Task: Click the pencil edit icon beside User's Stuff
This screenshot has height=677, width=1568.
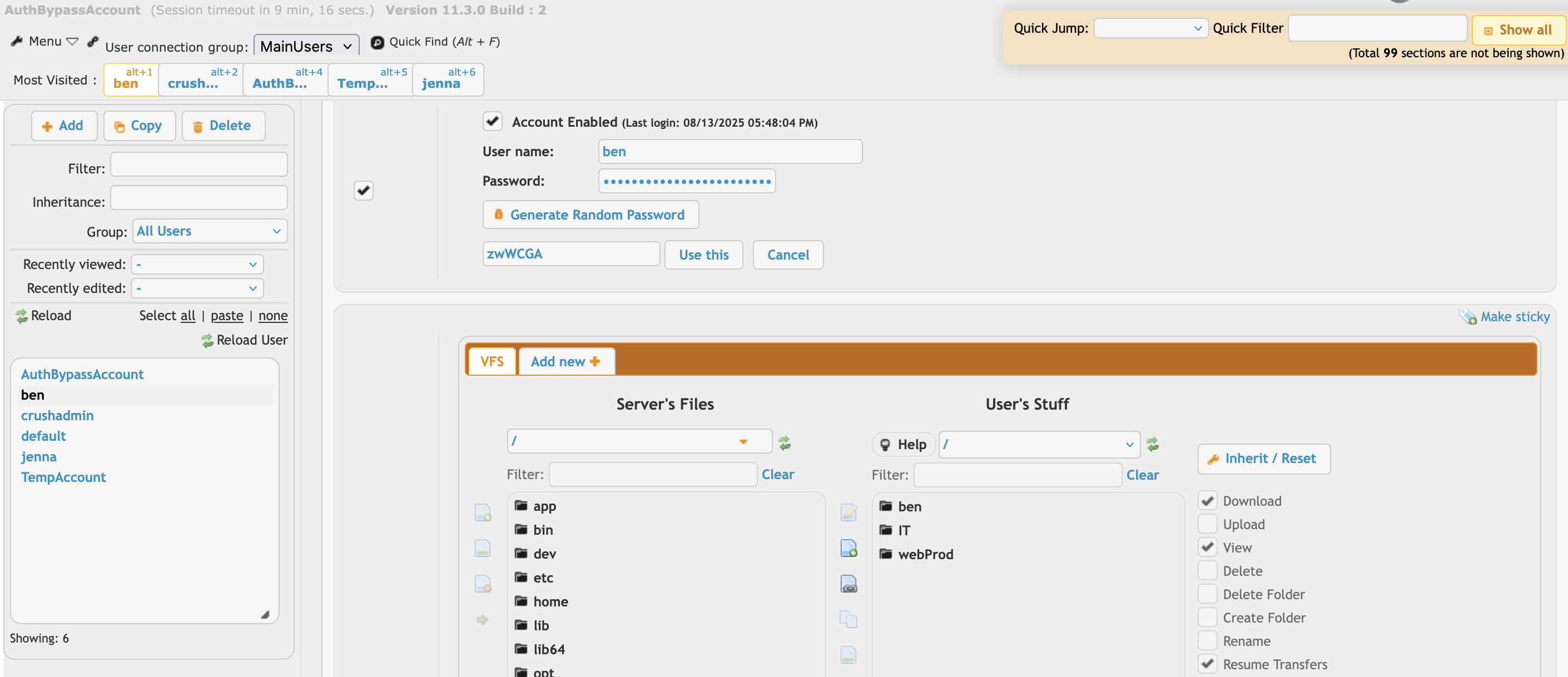Action: point(848,512)
